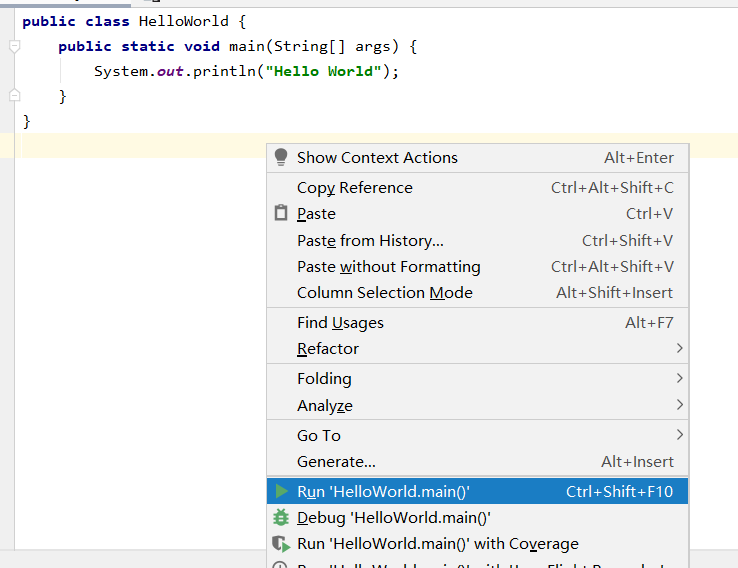Click the fold end marker at closing brace

coord(15,96)
